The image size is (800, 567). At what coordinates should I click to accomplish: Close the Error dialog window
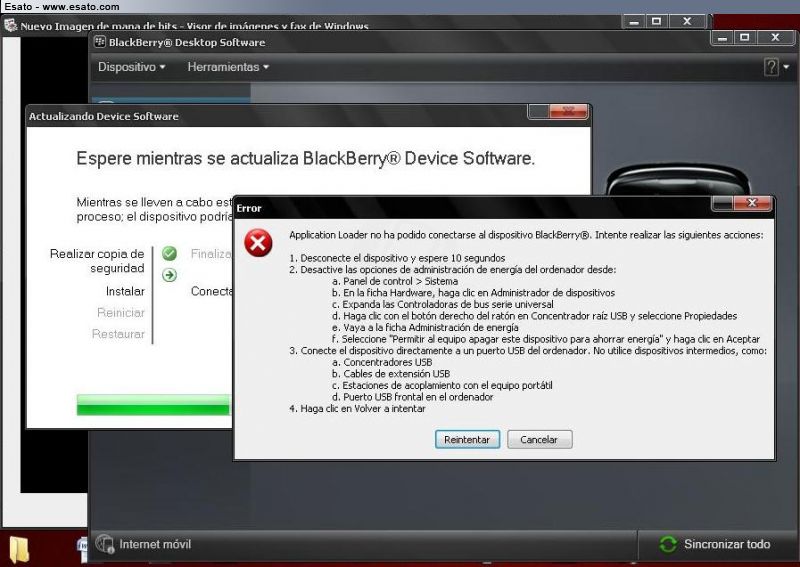(752, 203)
